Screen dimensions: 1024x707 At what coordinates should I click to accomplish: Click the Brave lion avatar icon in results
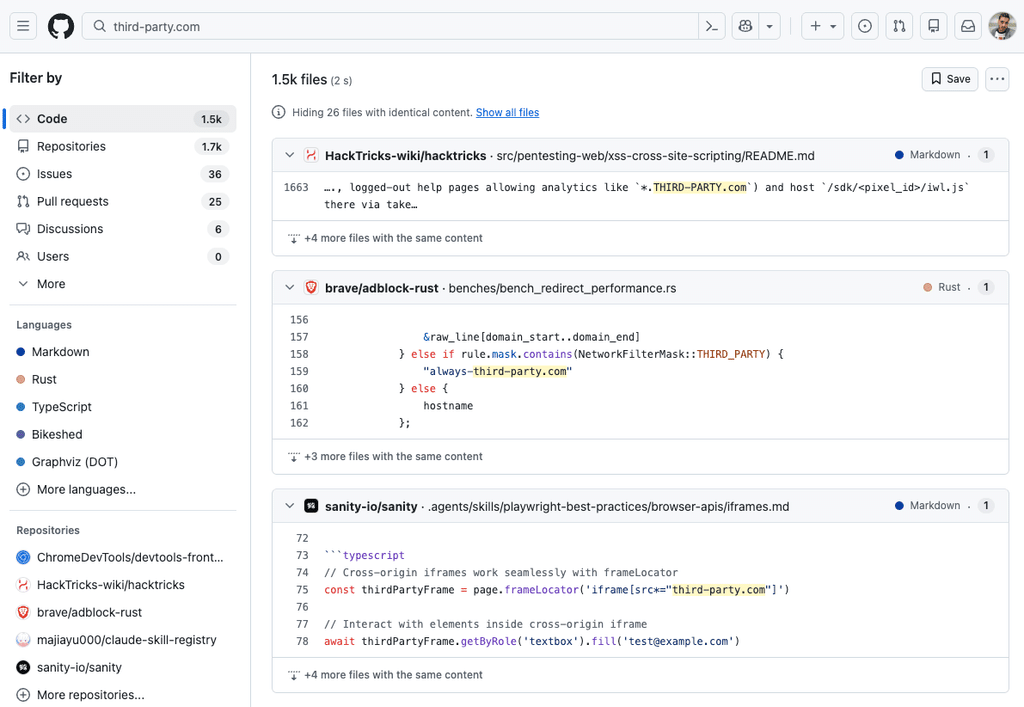(312, 288)
